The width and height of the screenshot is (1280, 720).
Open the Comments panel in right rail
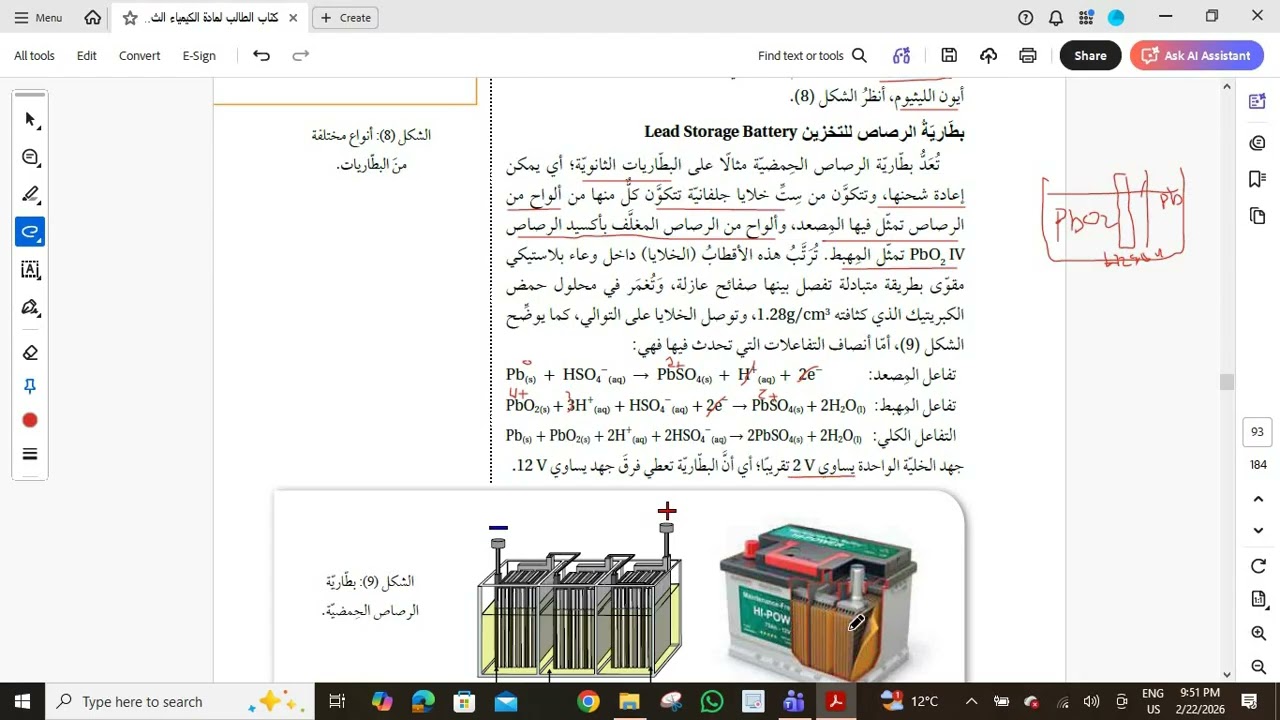(1258, 143)
